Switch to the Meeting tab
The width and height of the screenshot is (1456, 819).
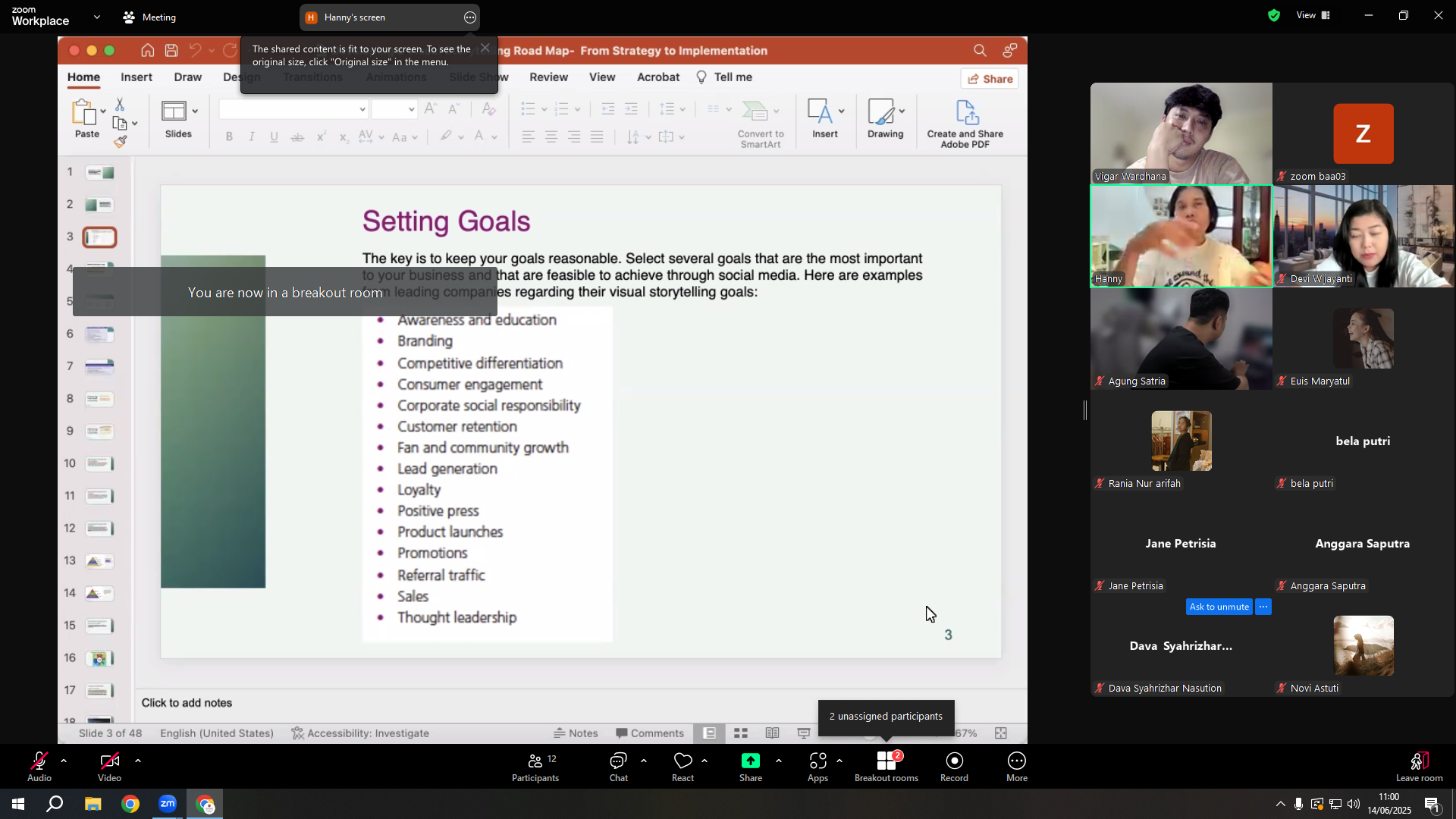149,17
